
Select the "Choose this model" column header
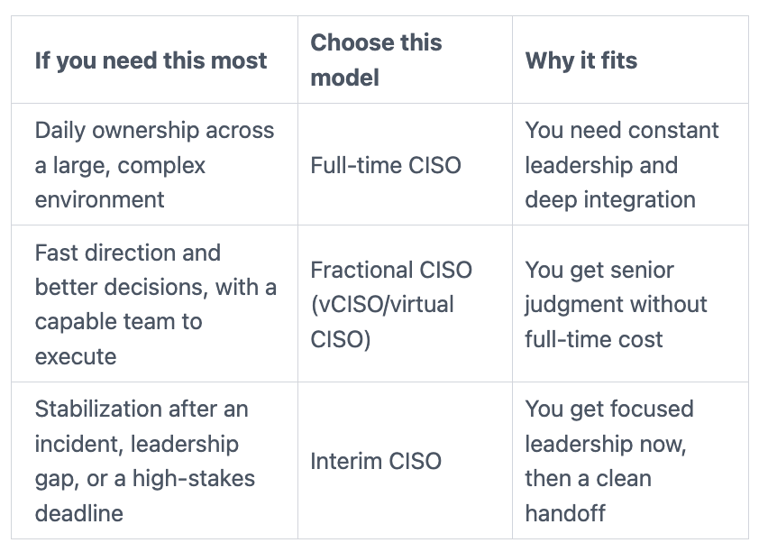(376, 60)
